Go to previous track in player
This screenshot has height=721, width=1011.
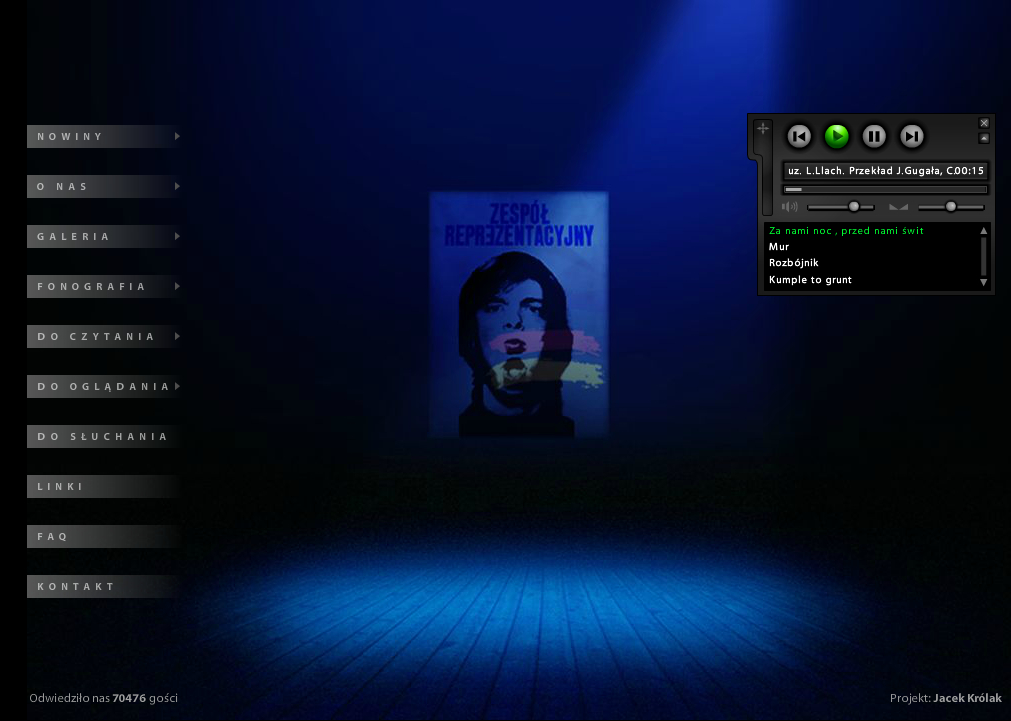tap(799, 136)
